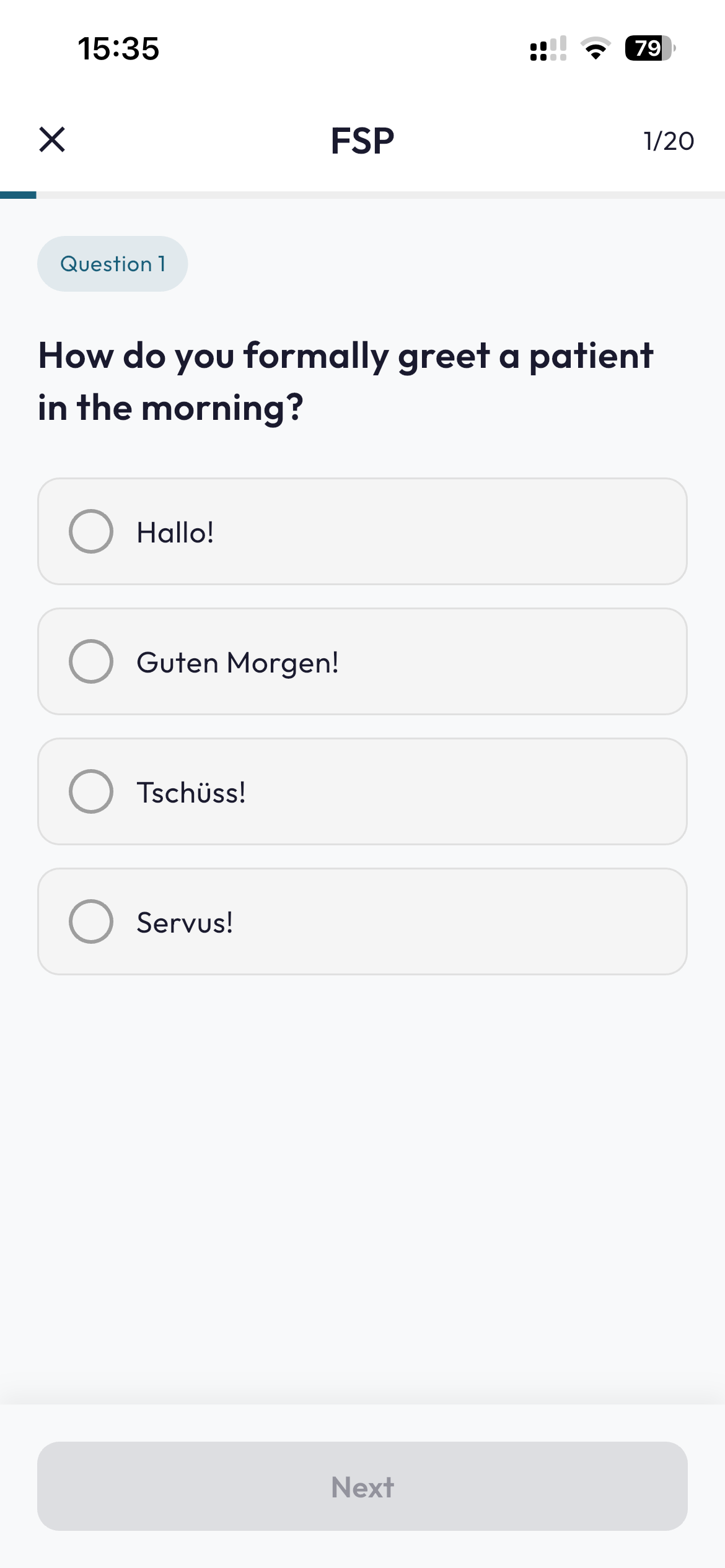This screenshot has width=725, height=1568.
Task: Tap the 'Tschüss!' answer label
Action: click(191, 793)
